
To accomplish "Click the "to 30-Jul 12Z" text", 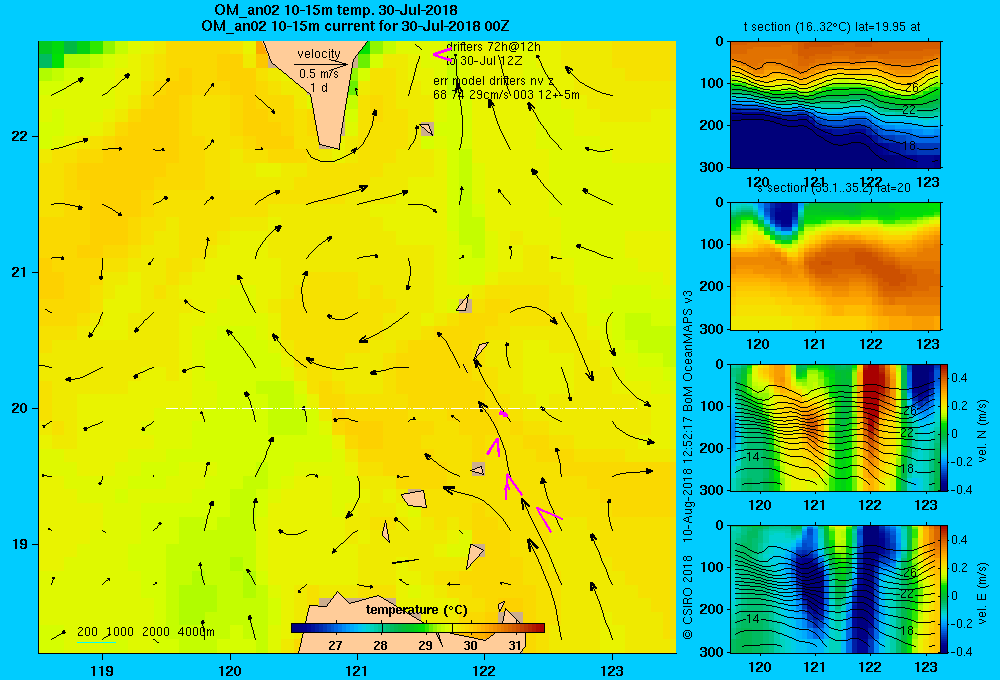I will [484, 61].
